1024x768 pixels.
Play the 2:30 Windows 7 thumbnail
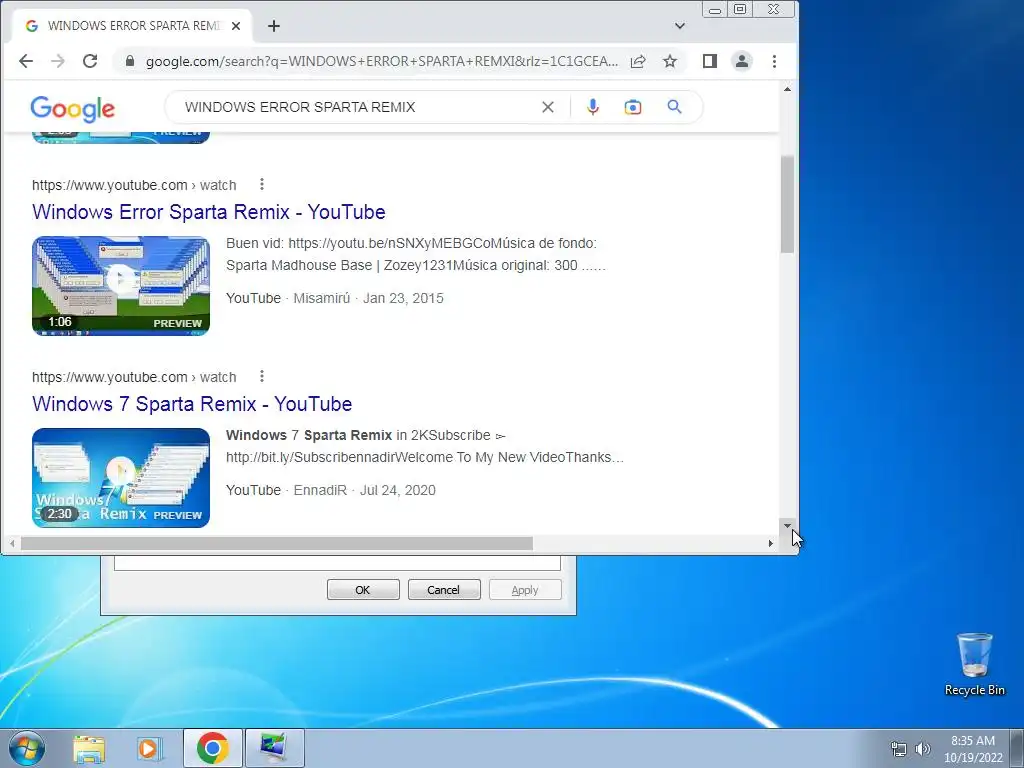pyautogui.click(x=121, y=478)
